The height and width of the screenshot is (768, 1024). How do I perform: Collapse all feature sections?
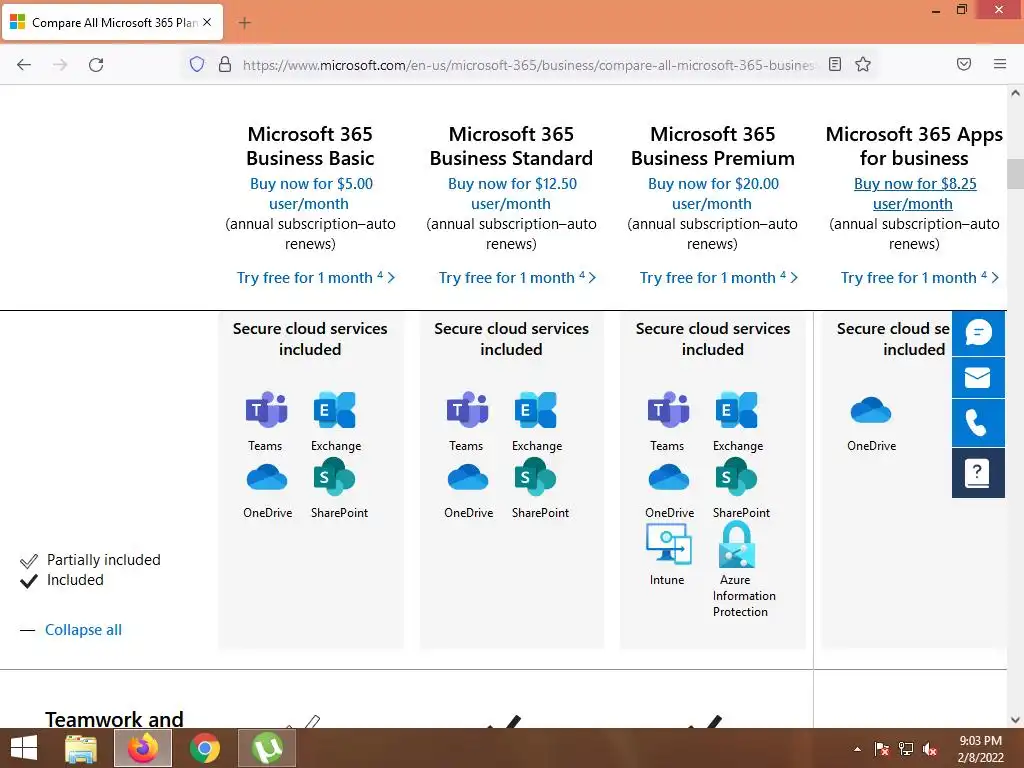[83, 630]
